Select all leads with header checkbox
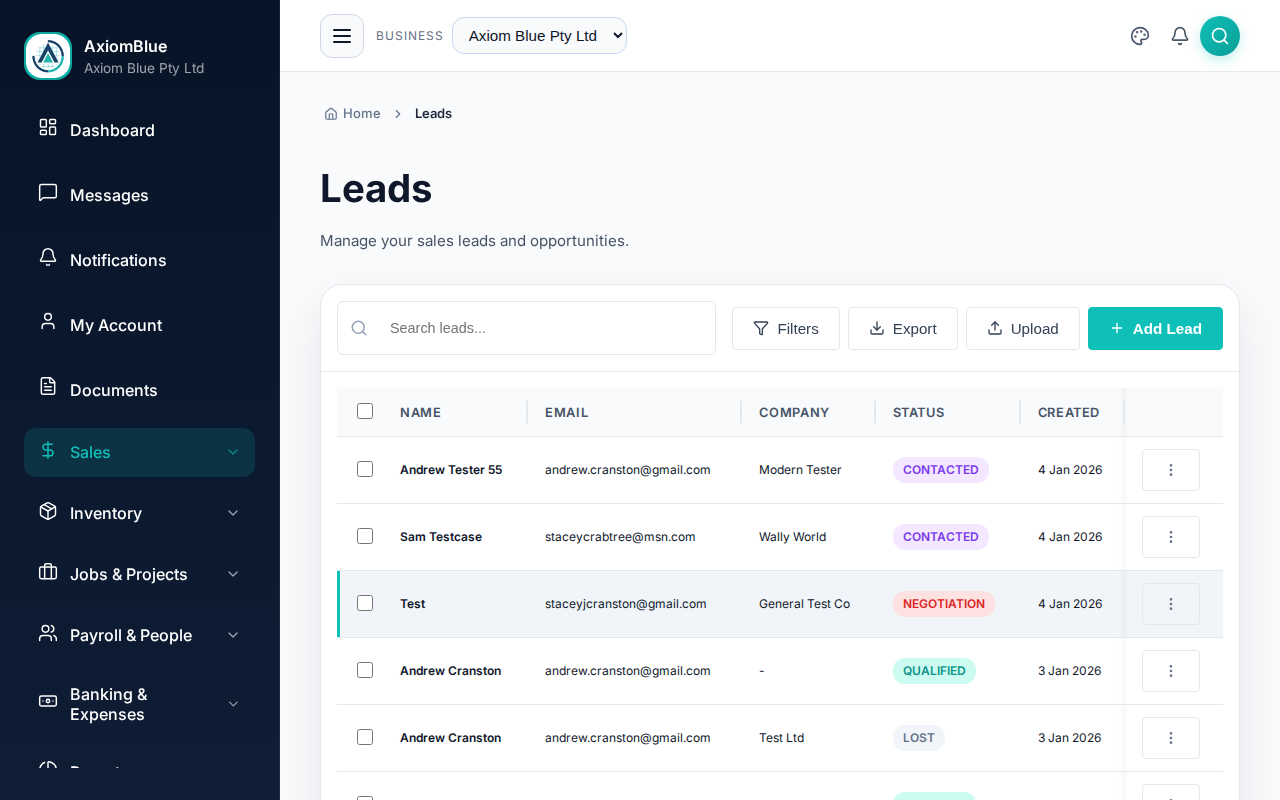The image size is (1280, 800). (x=365, y=411)
